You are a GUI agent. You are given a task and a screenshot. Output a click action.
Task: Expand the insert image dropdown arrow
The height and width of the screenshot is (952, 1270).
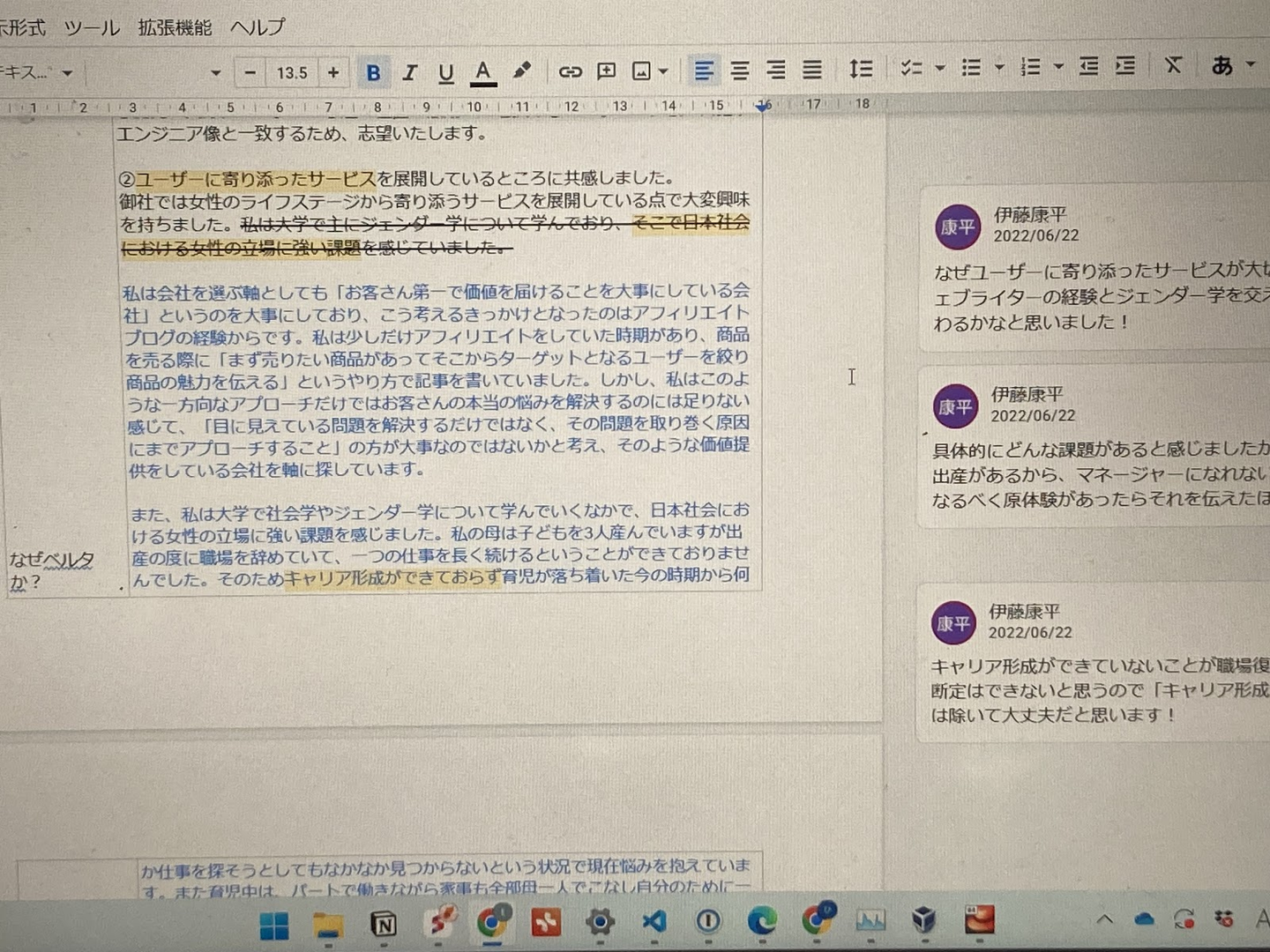[663, 71]
